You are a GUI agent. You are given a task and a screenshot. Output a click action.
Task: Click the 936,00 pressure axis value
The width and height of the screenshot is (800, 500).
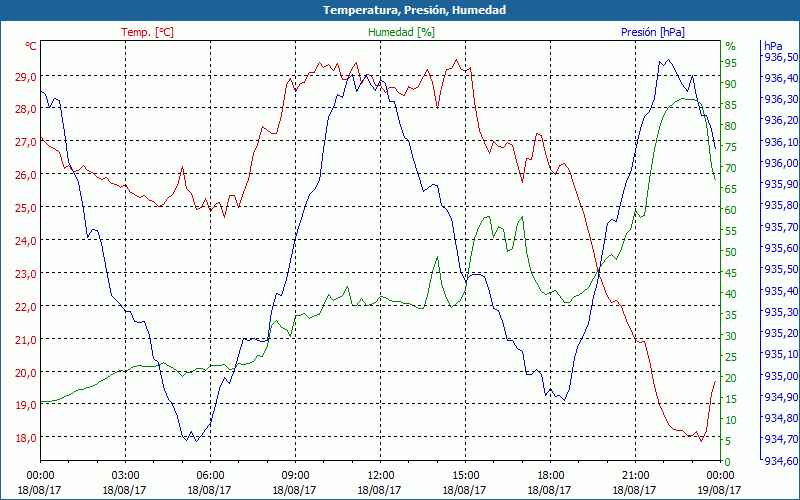(x=779, y=163)
